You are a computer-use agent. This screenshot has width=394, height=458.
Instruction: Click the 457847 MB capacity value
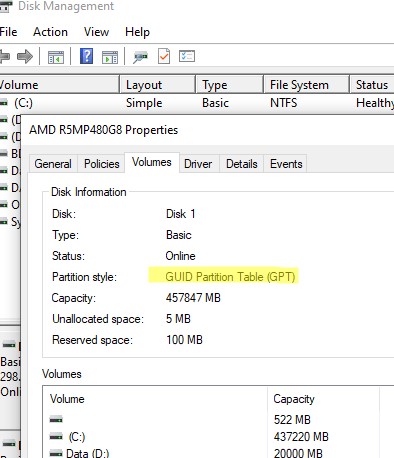click(193, 298)
